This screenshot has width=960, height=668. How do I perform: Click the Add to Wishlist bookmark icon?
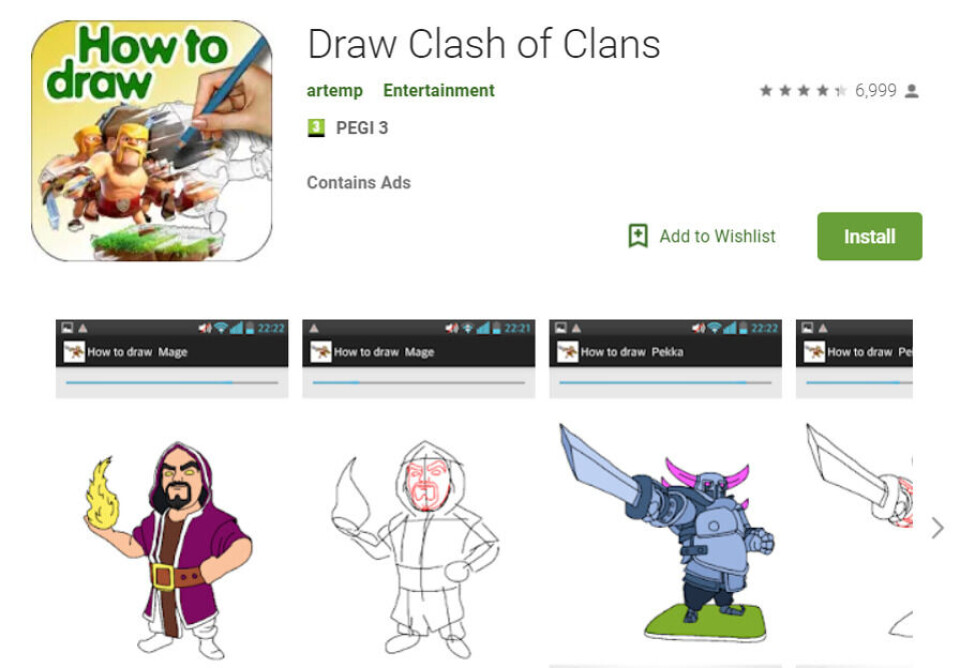tap(638, 236)
